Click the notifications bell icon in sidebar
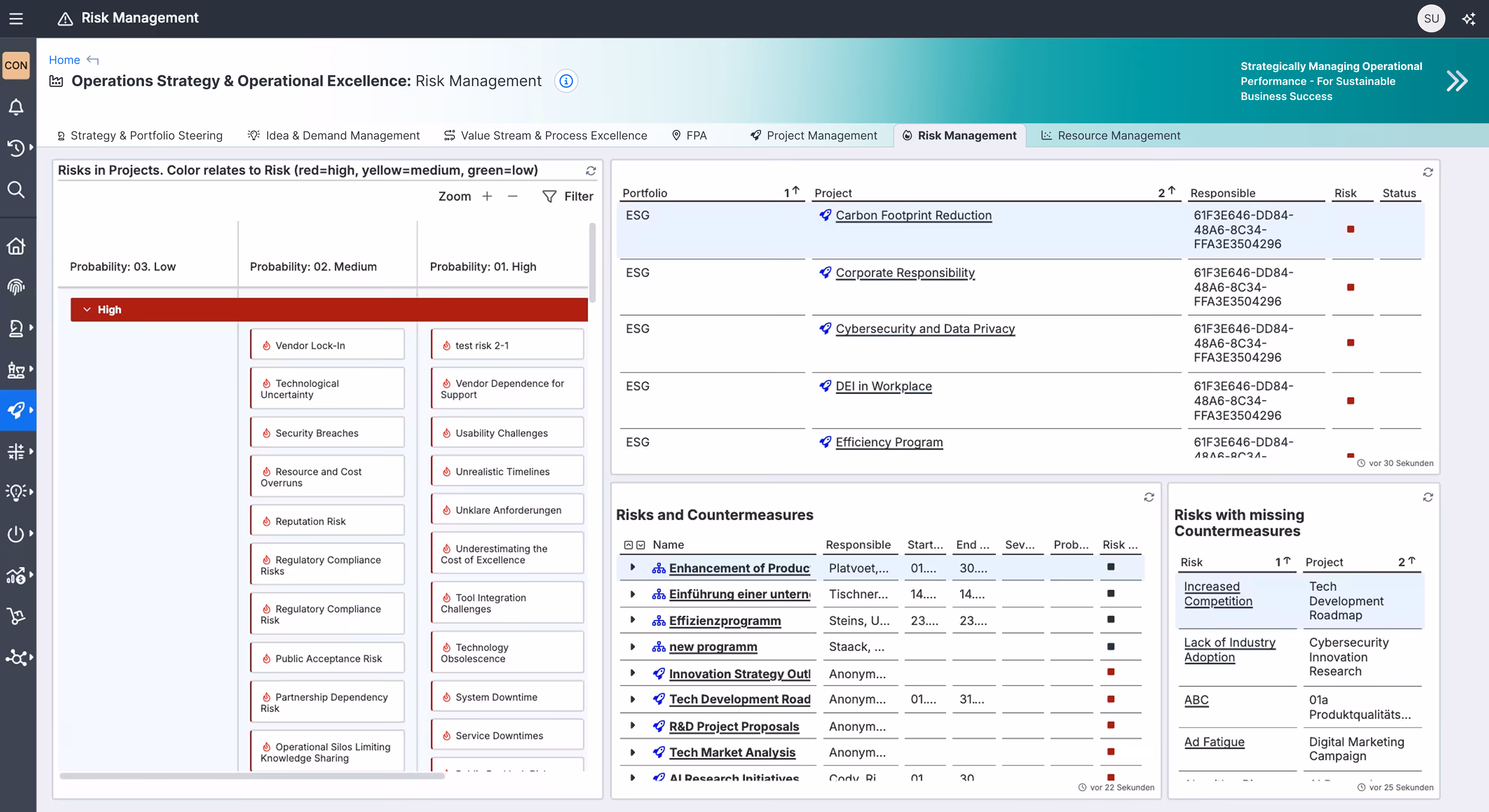Screen dimensions: 1489x812 16,107
